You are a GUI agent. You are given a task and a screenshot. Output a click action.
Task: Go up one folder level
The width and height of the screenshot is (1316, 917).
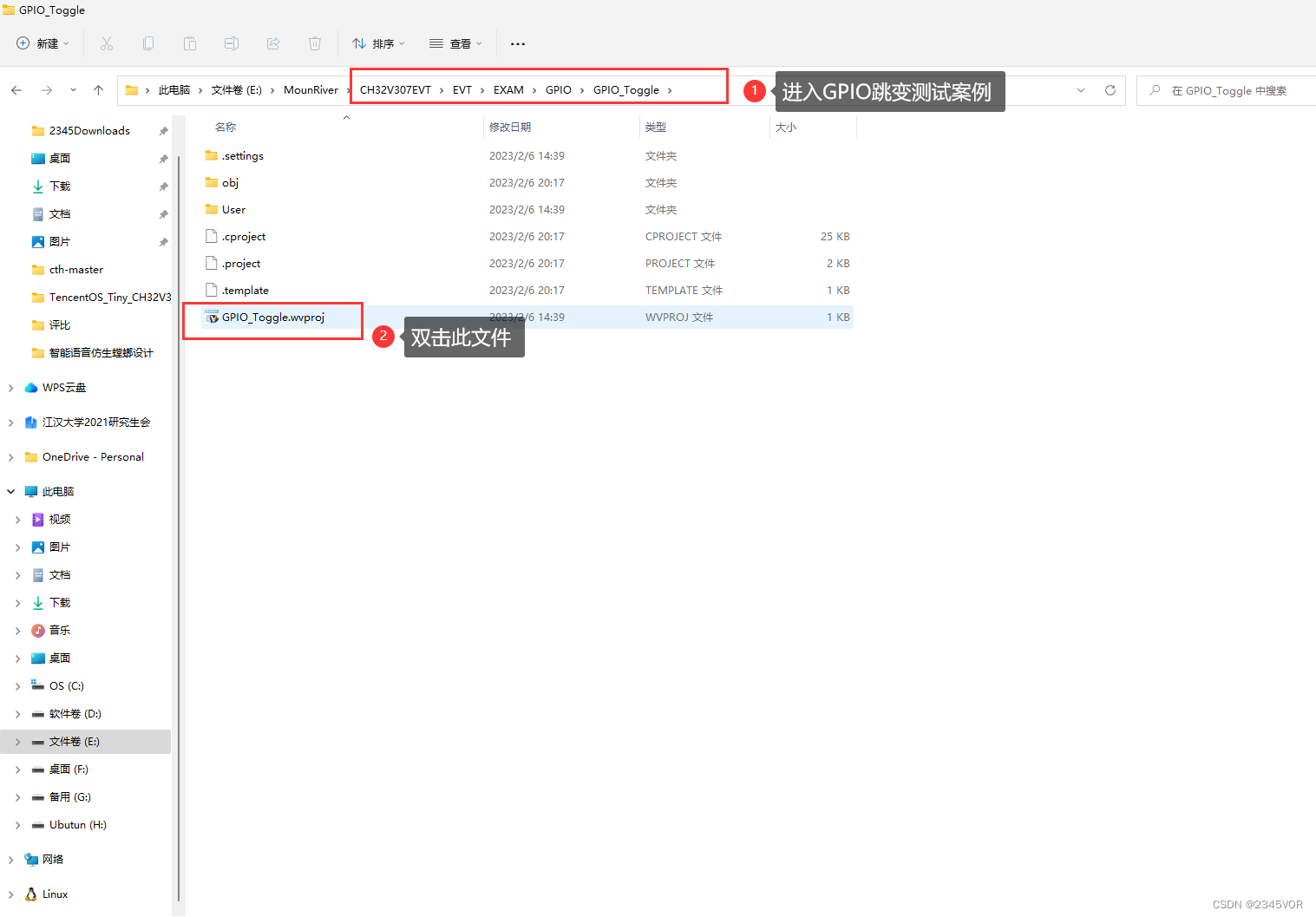[x=99, y=90]
